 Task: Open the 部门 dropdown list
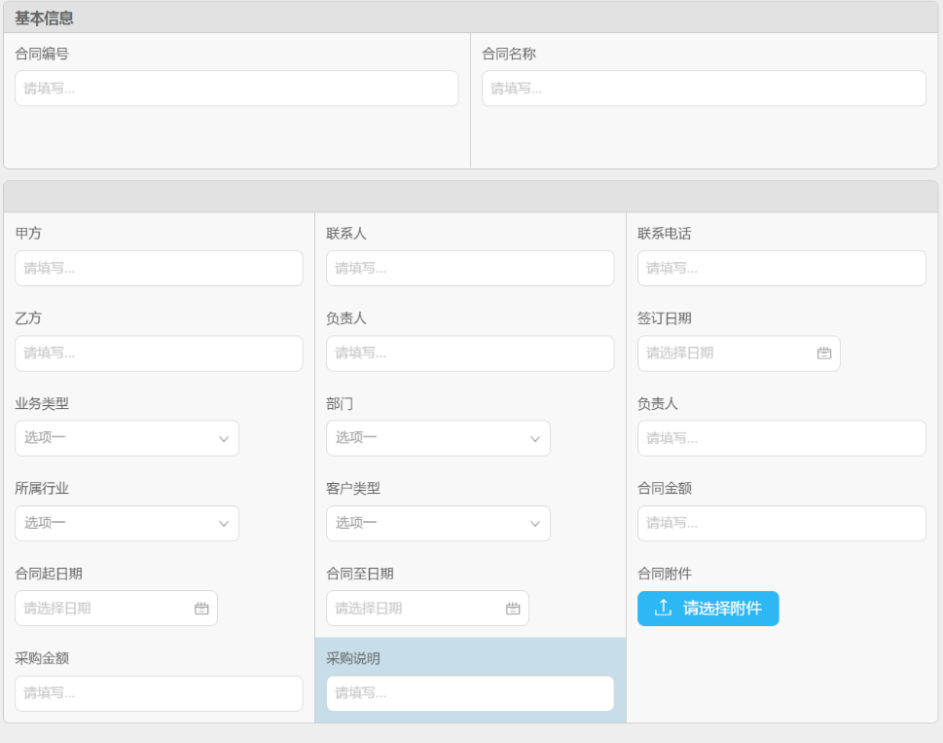[438, 438]
